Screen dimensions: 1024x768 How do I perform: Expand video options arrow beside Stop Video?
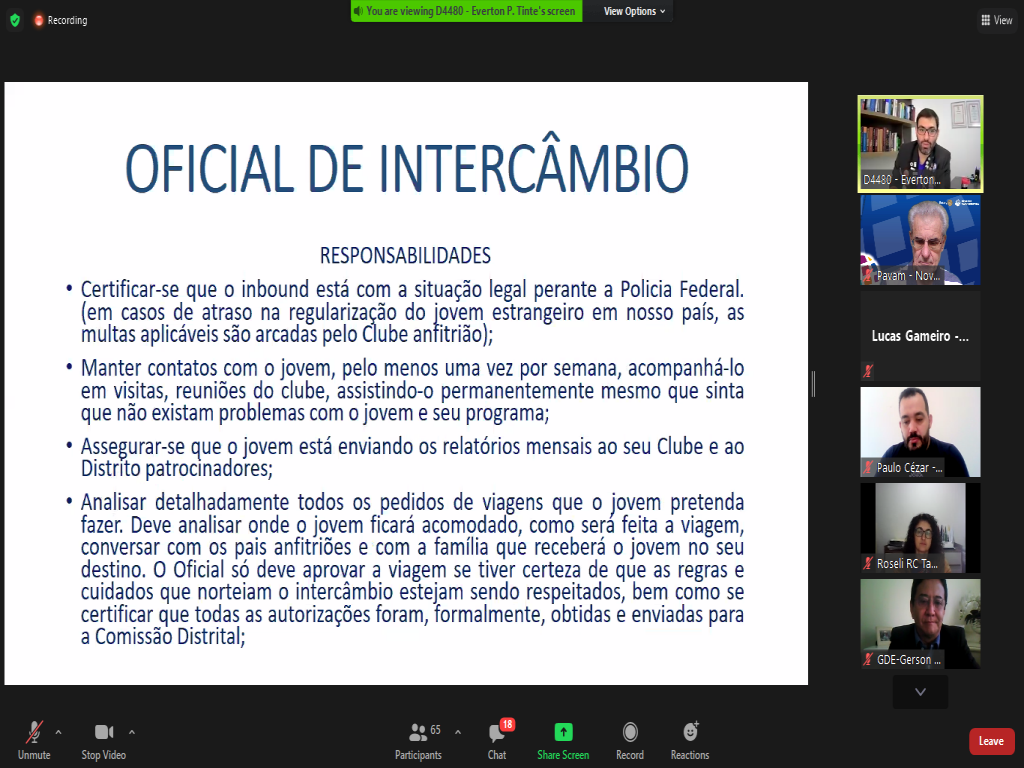[x=132, y=732]
